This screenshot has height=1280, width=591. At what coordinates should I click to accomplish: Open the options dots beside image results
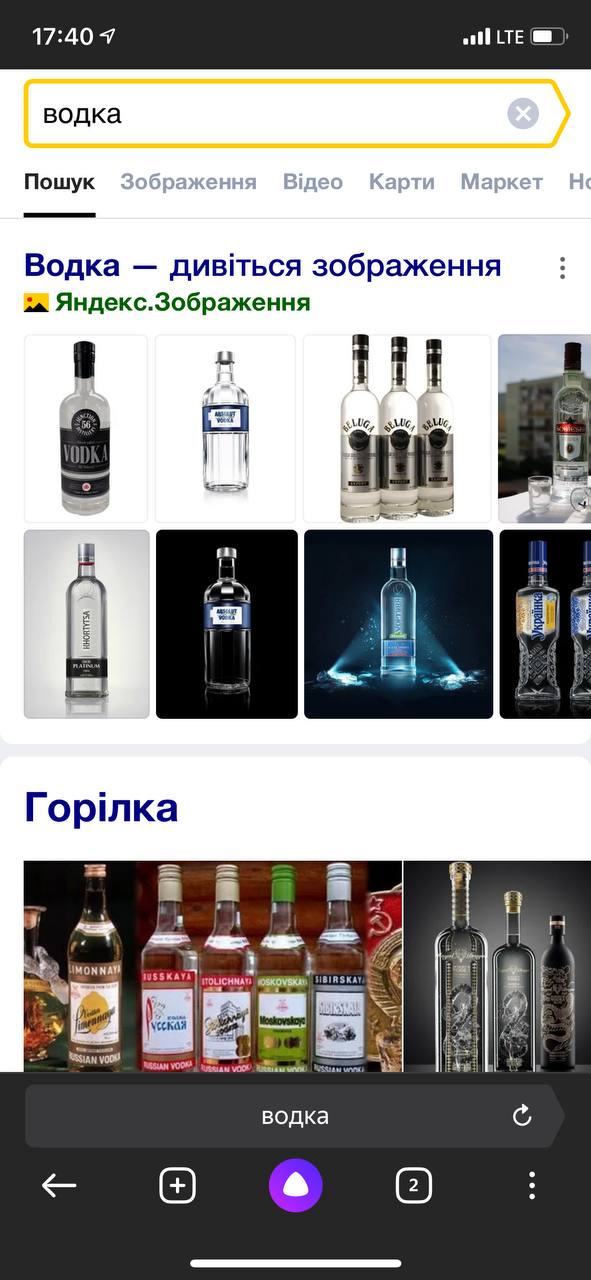(562, 268)
